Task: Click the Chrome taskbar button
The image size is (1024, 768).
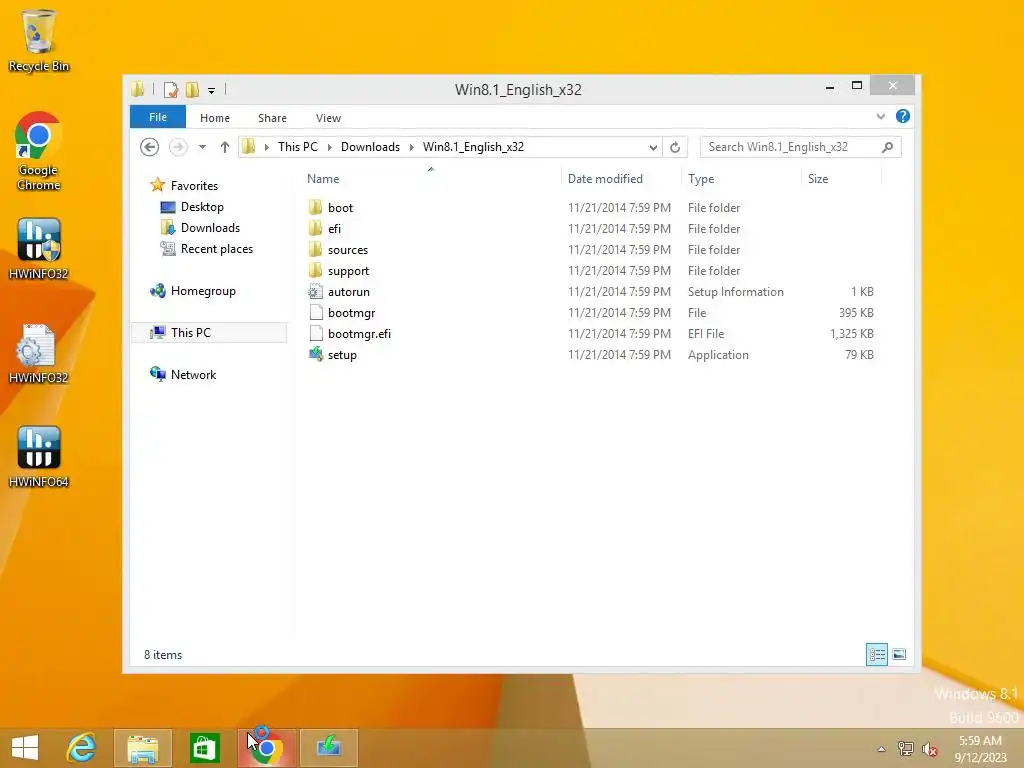Action: [x=266, y=748]
